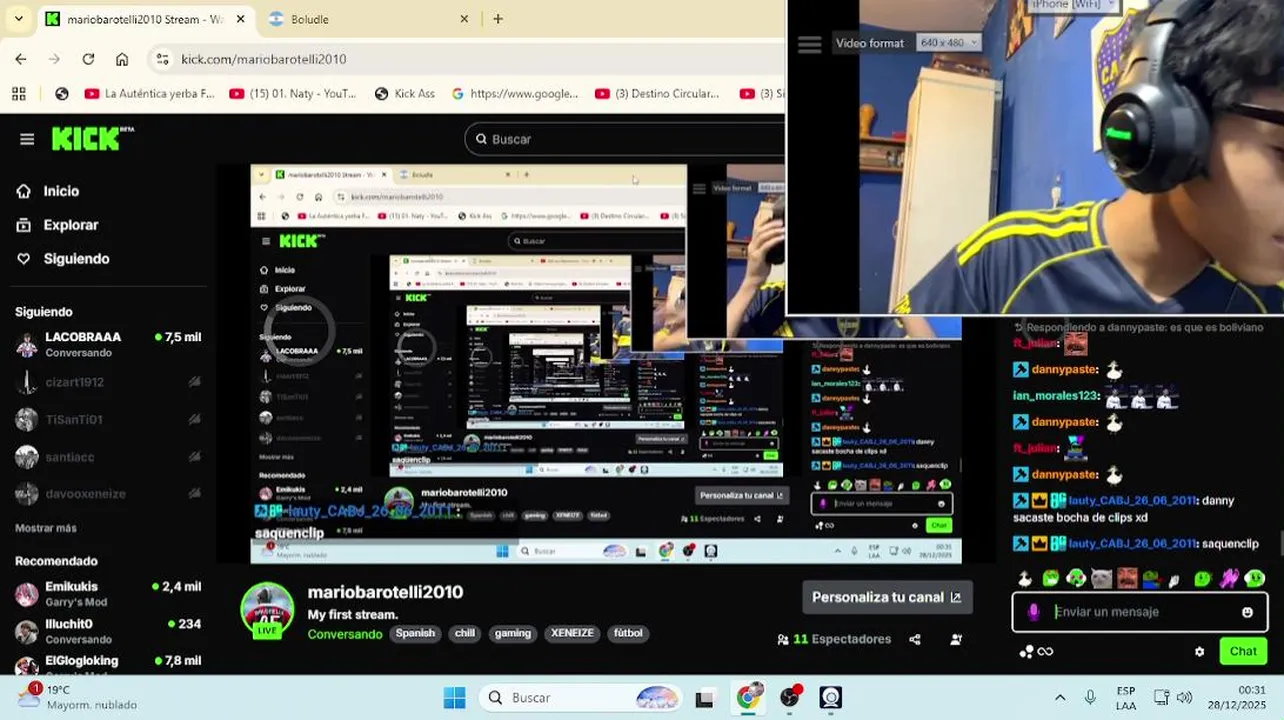The height and width of the screenshot is (720, 1284).
Task: Open recommended channel ElGlogloking
Action: (x=108, y=664)
